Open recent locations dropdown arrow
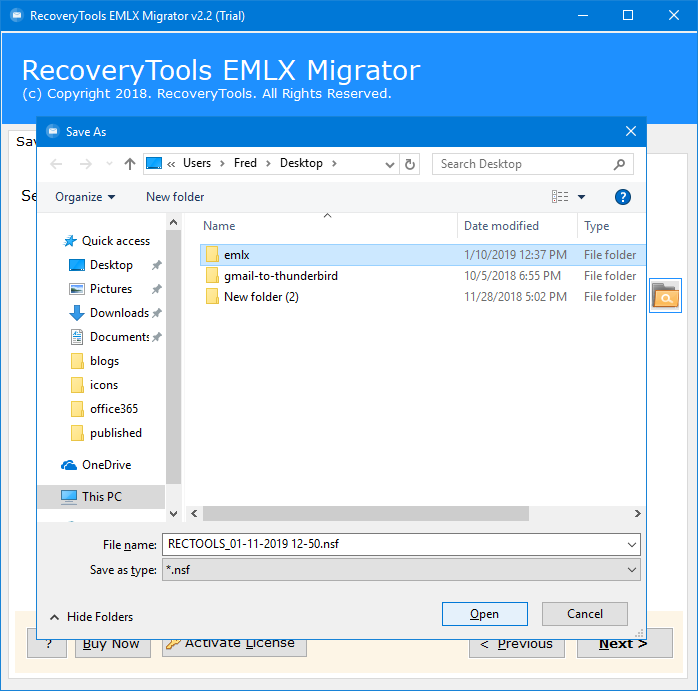The height and width of the screenshot is (691, 698). [109, 164]
